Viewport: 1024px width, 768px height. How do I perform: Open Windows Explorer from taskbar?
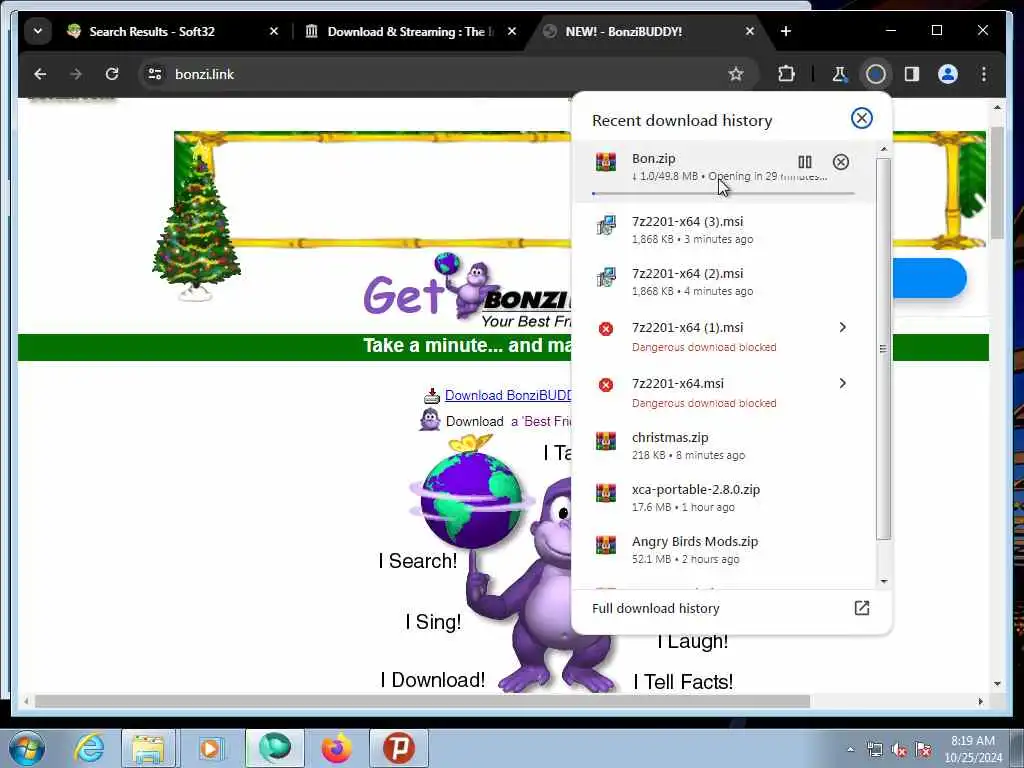(148, 748)
